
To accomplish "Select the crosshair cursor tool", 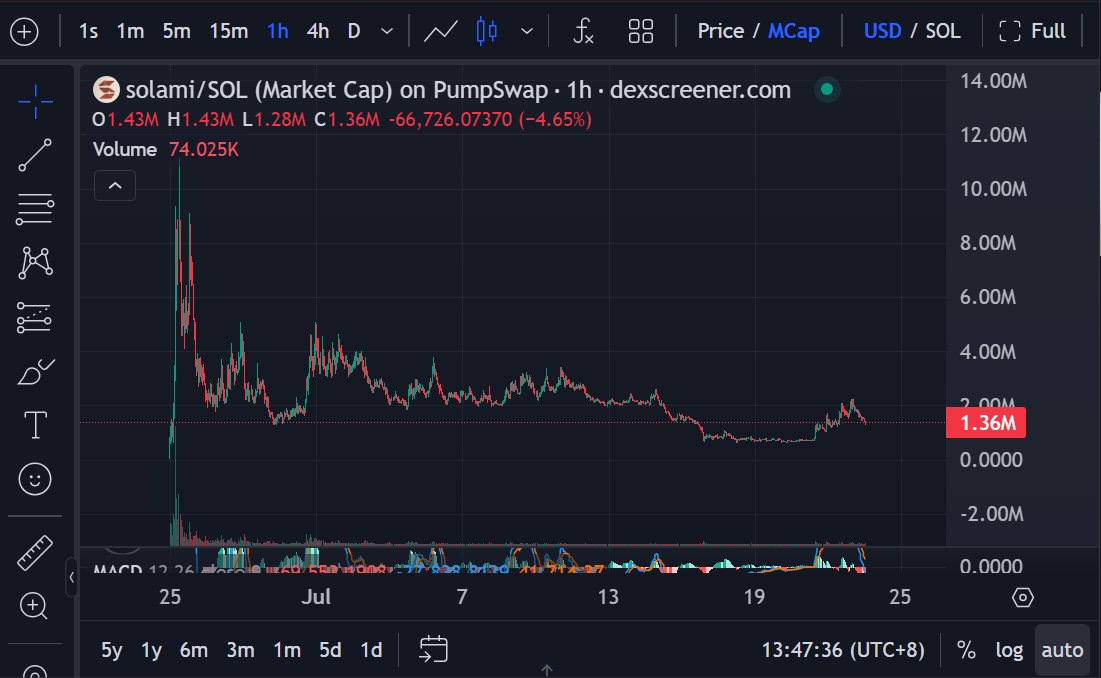I will (x=35, y=102).
